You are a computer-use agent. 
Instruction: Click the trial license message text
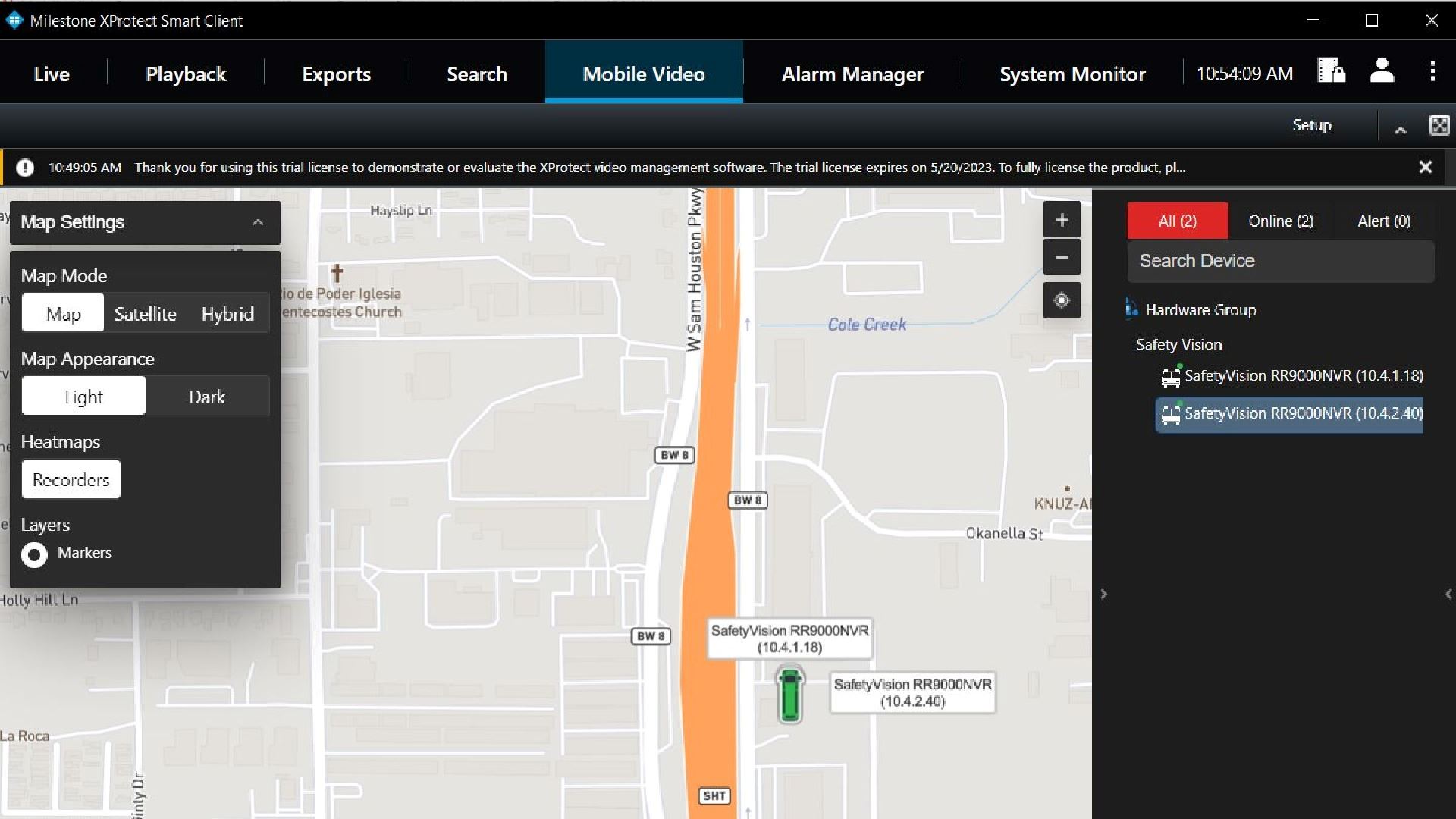coord(660,168)
